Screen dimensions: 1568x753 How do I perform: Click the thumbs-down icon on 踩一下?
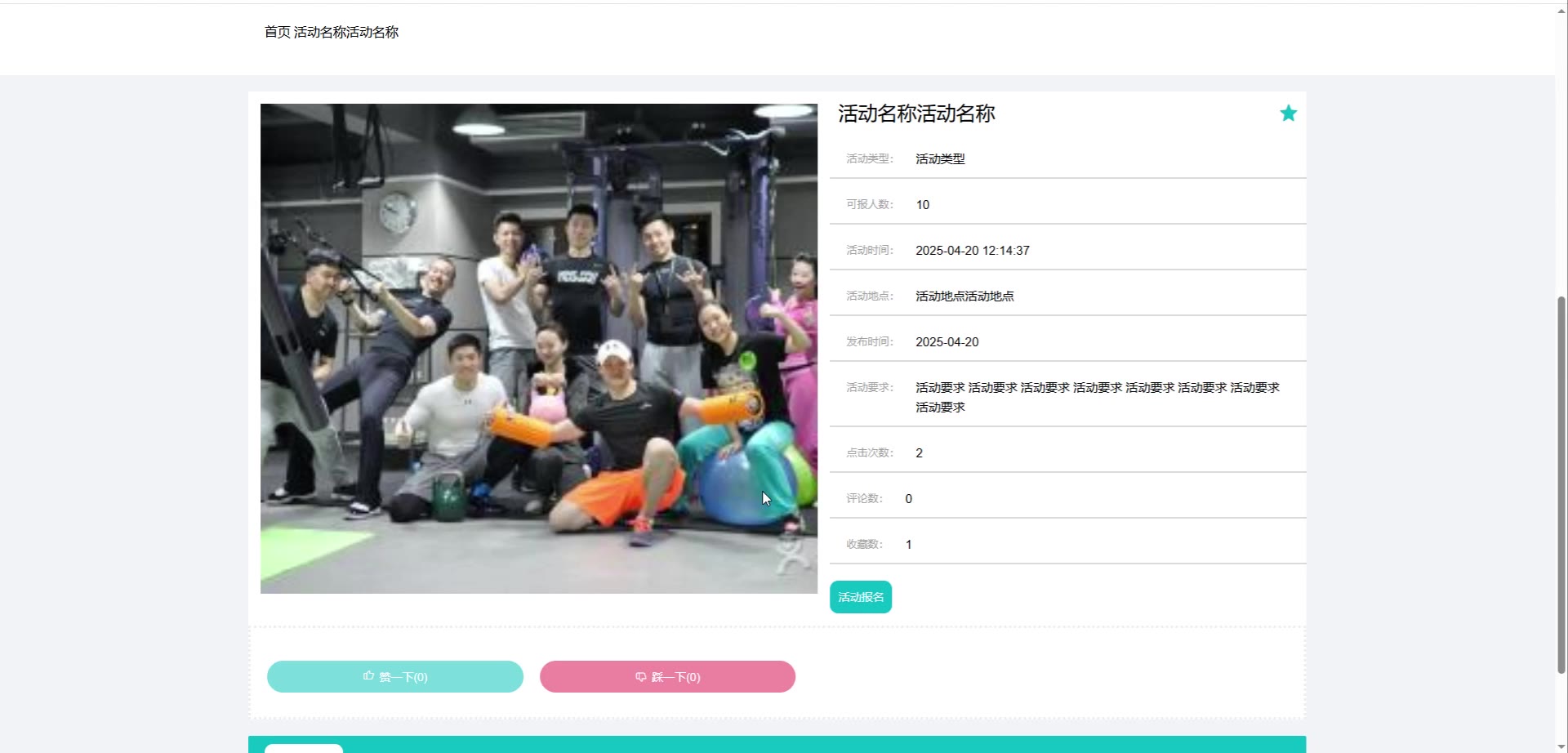[x=640, y=677]
